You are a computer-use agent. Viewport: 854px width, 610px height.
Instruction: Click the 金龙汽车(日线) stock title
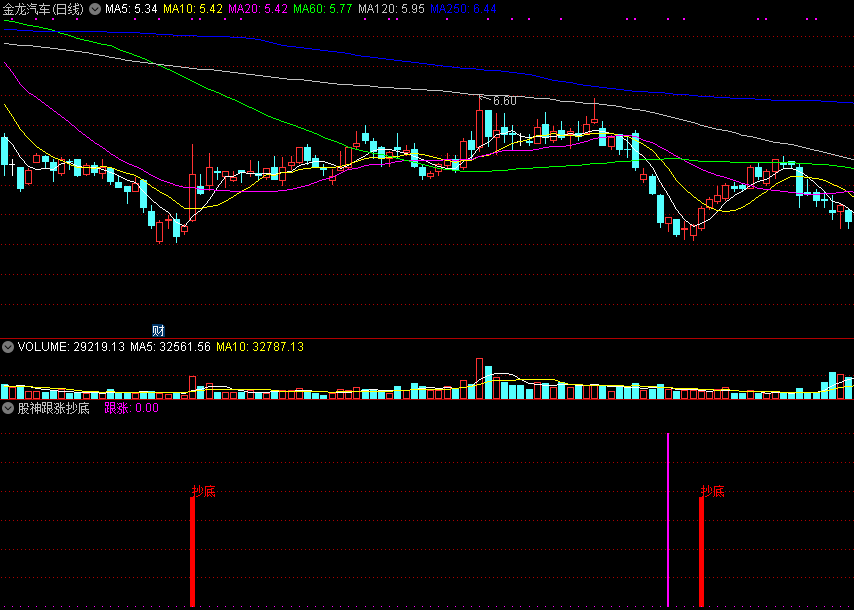[x=44, y=9]
